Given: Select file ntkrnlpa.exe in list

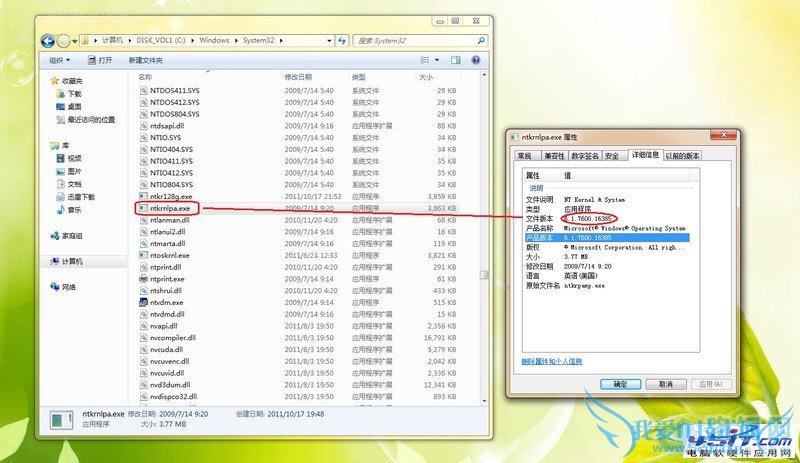Looking at the screenshot, I should (170, 208).
